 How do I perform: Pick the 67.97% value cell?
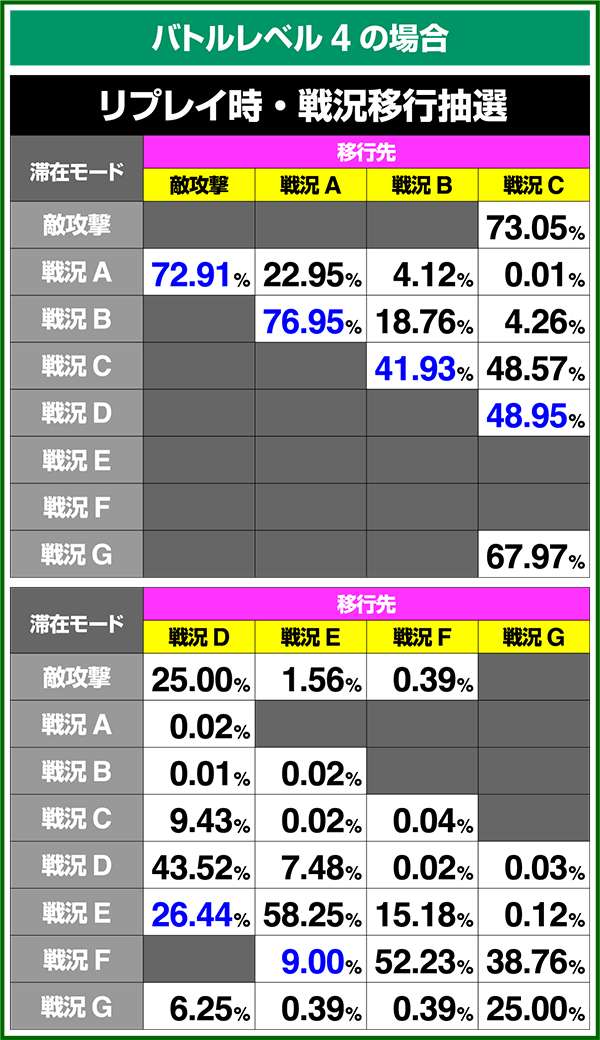[533, 555]
